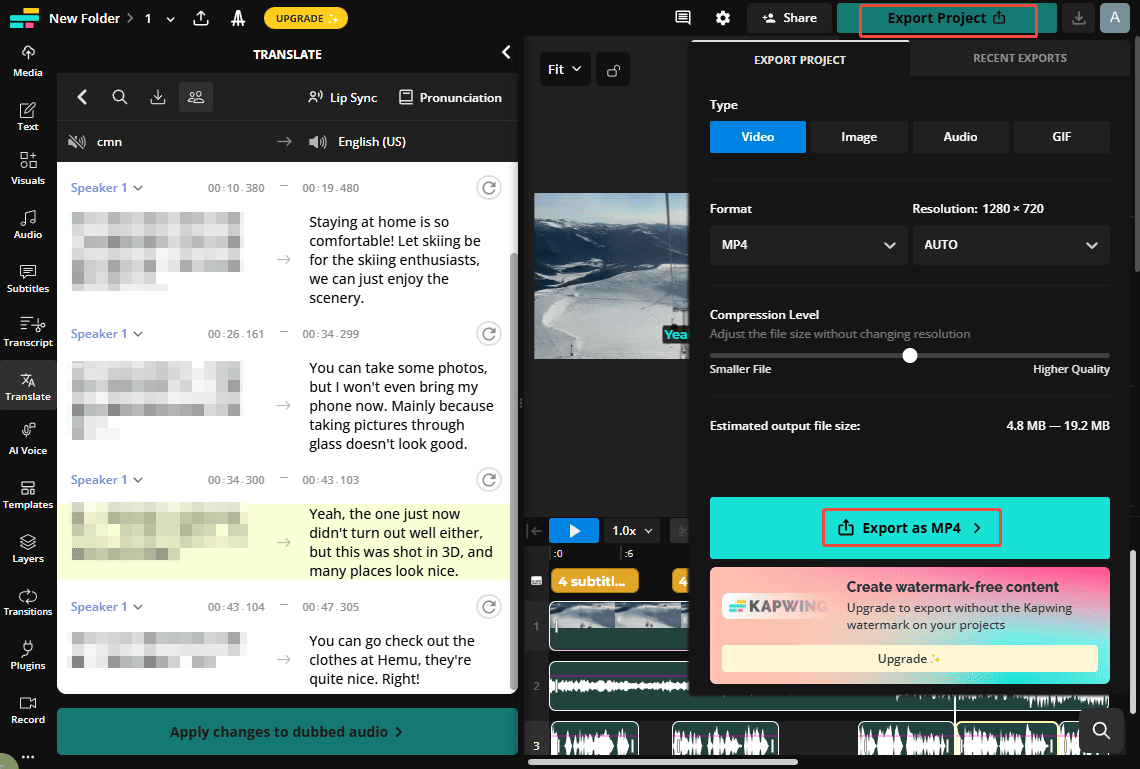Viewport: 1140px width, 769px height.
Task: Open the Fit zoom dropdown
Action: [x=565, y=69]
